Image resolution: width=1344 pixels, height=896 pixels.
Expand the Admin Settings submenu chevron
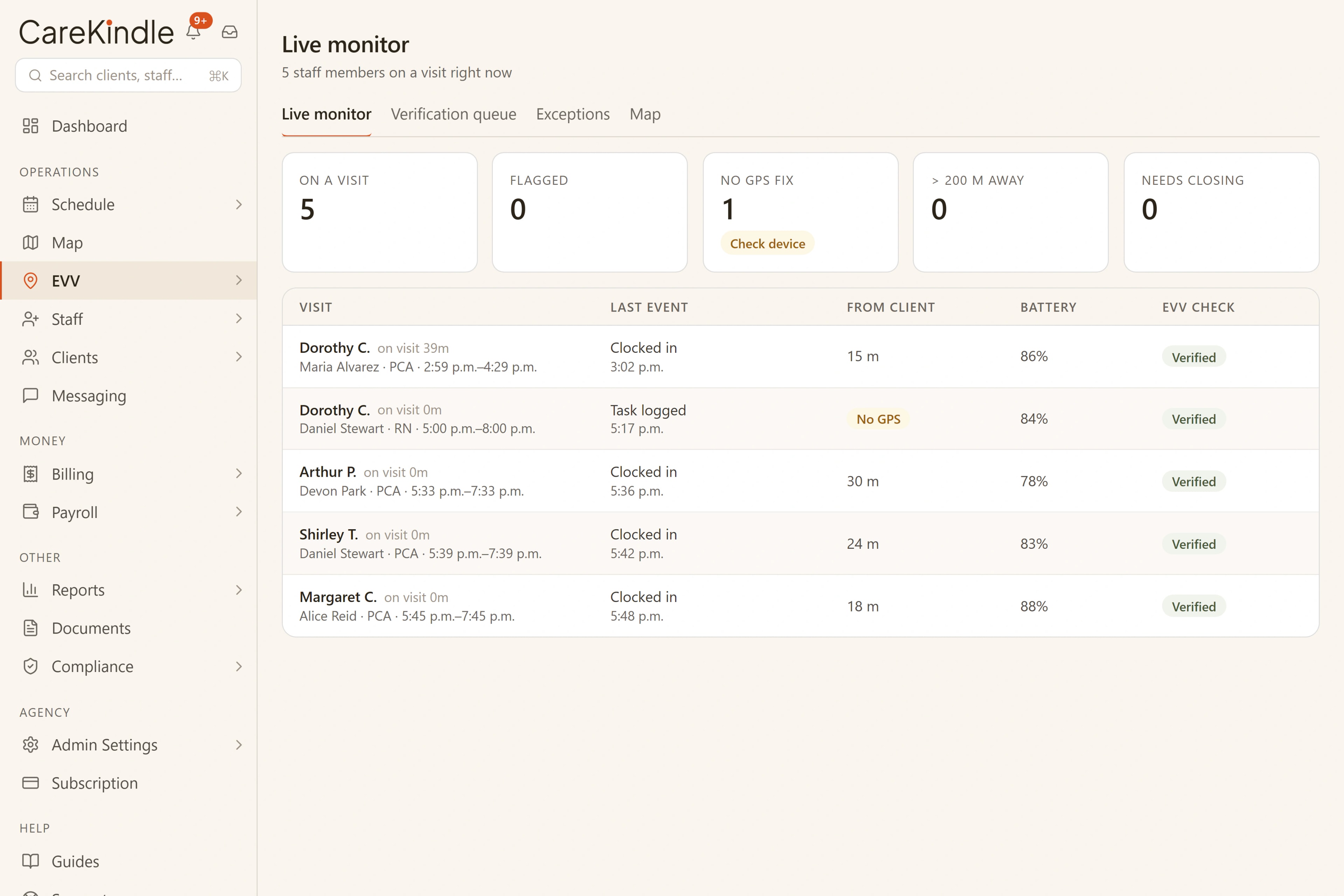click(239, 744)
